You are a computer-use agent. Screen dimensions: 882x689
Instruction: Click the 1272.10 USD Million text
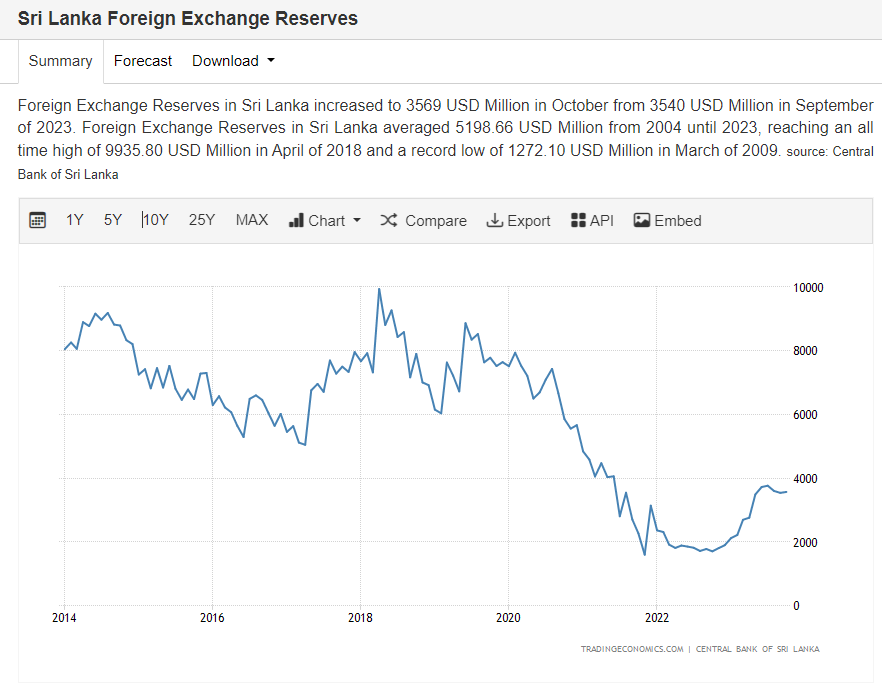click(581, 151)
